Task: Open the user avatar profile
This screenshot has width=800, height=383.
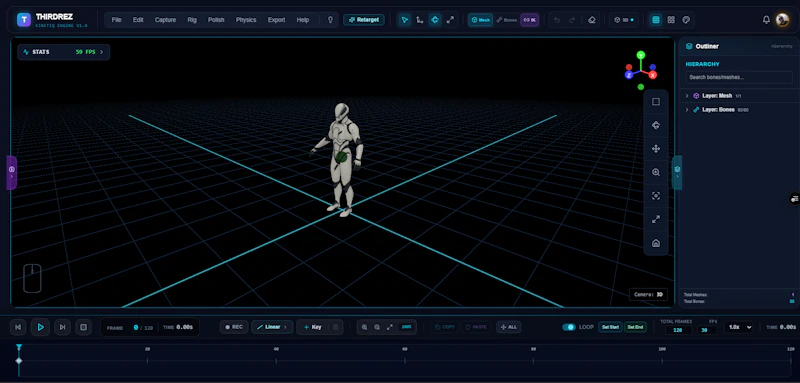Action: click(782, 20)
